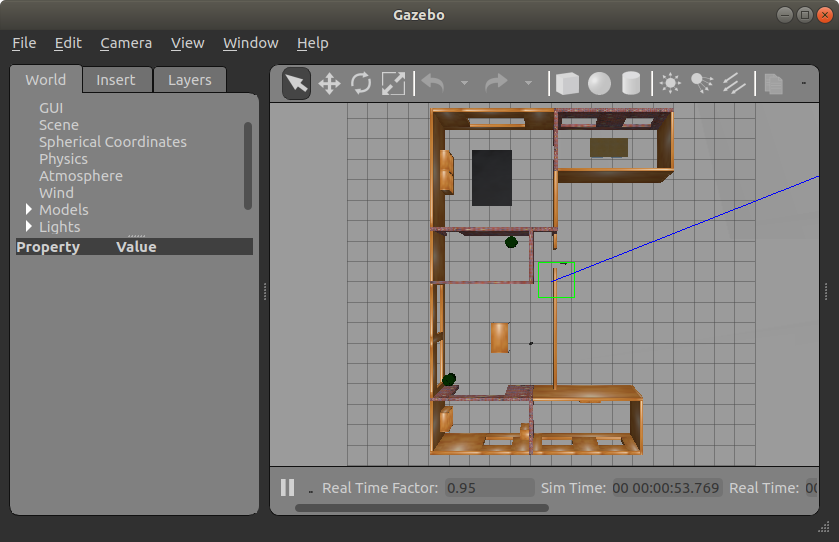Expand the Lights tree node
The height and width of the screenshot is (542, 839).
28,226
